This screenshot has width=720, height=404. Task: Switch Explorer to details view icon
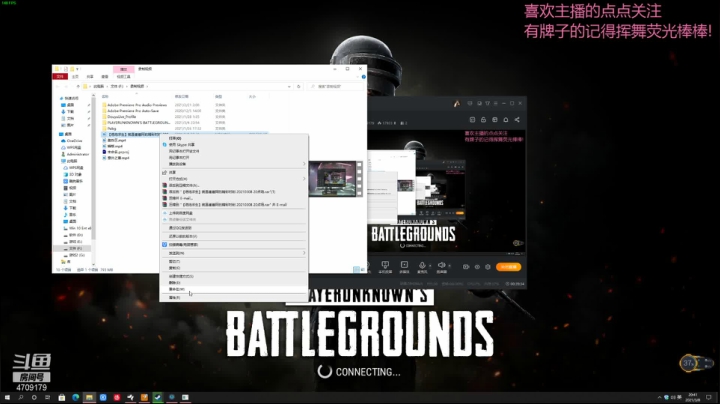click(356, 269)
